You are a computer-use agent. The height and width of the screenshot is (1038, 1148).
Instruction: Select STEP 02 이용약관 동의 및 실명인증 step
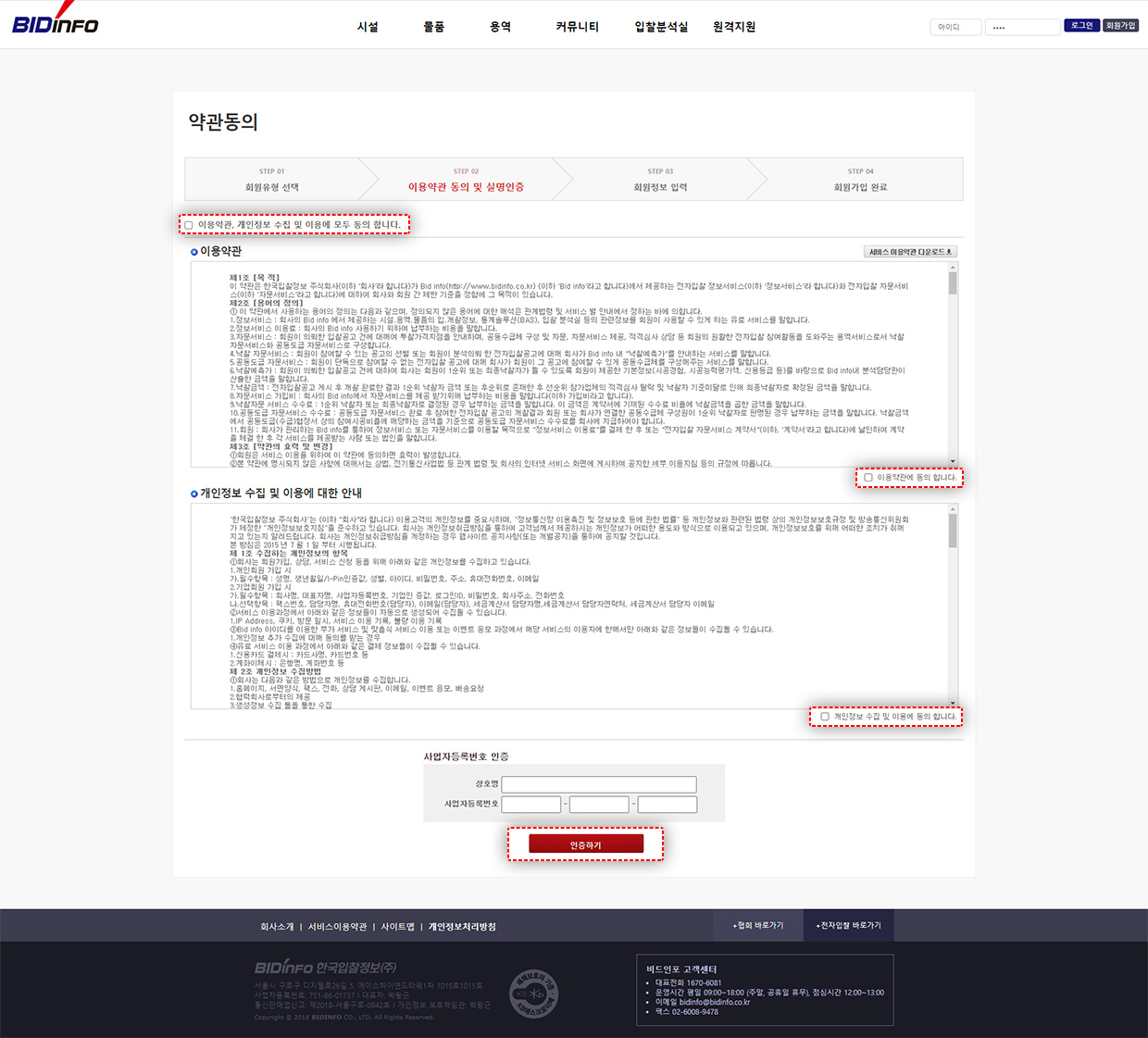[x=466, y=180]
